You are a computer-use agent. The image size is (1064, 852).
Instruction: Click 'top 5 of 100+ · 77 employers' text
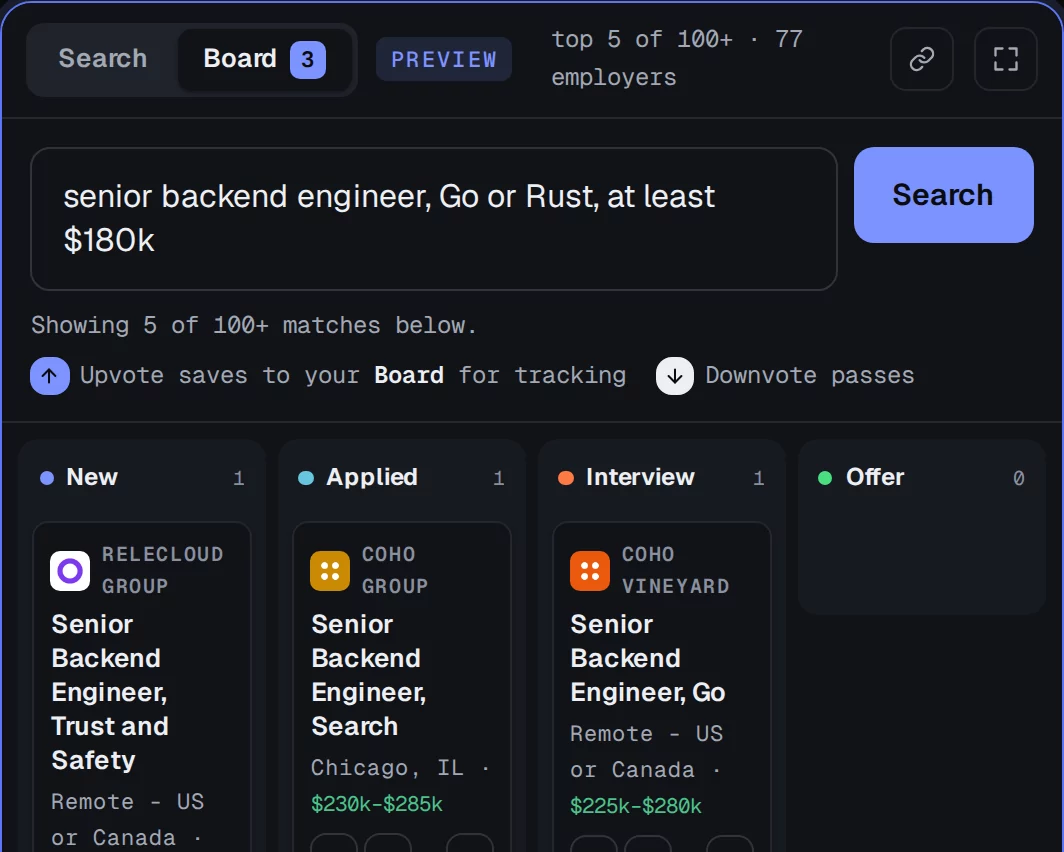click(x=677, y=58)
